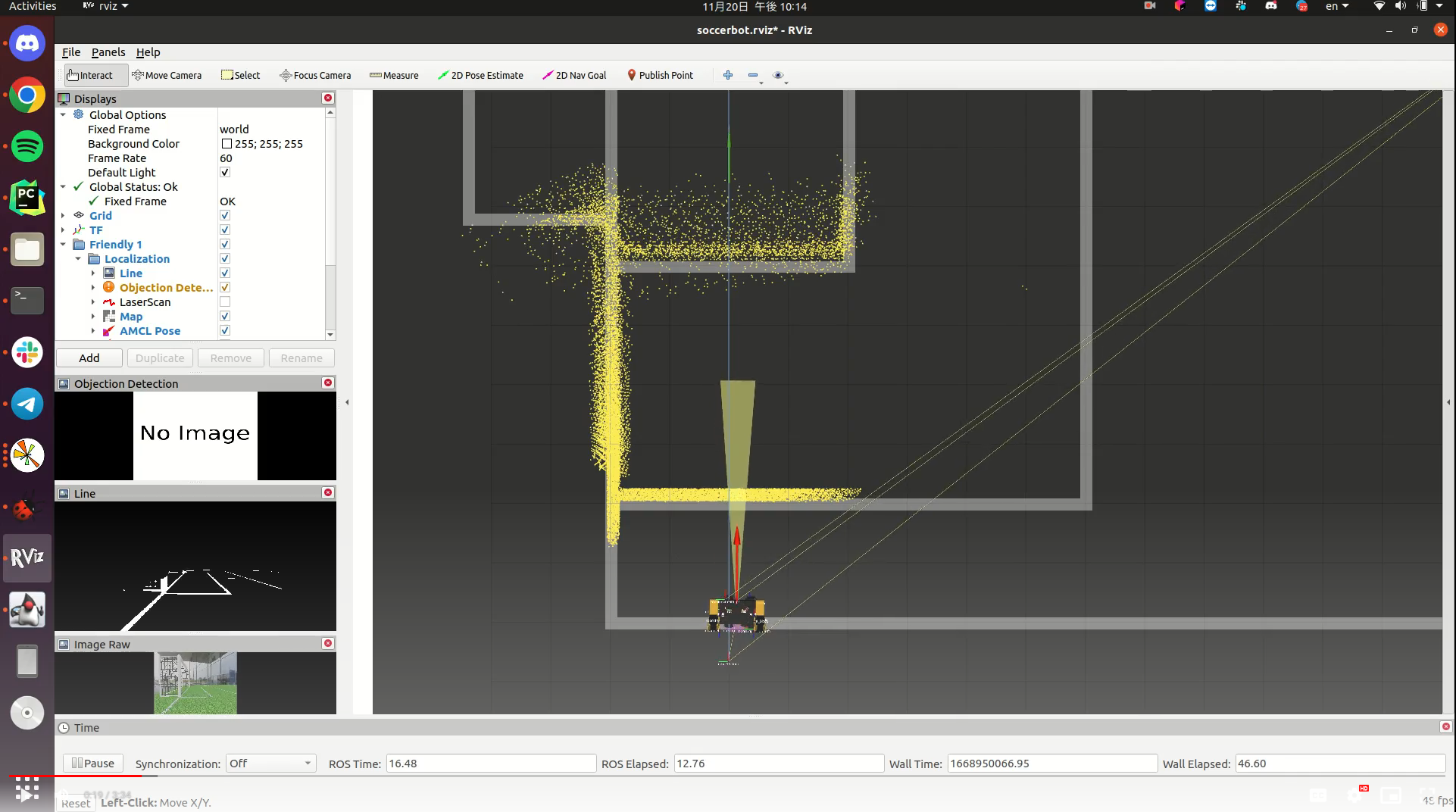The image size is (1456, 812).
Task: Open the Panels menu
Action: point(108,52)
